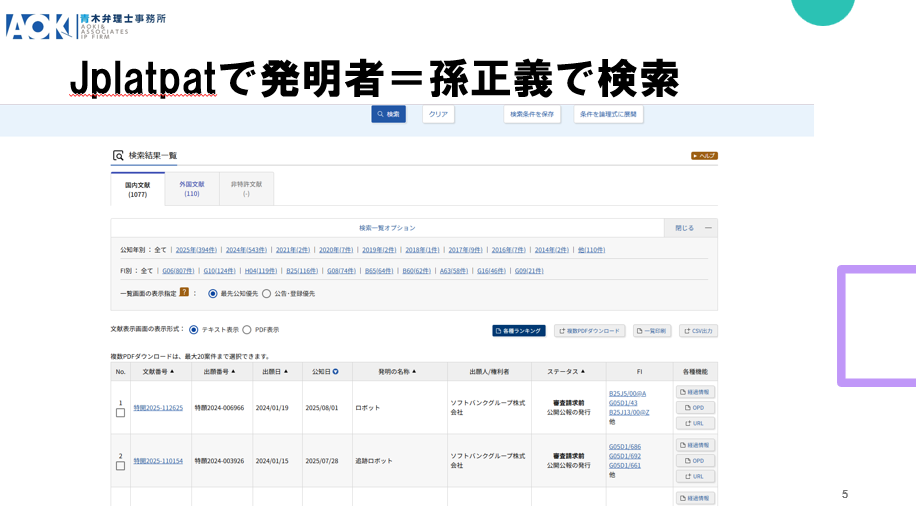
Task: Open 各種ランキング ranking button
Action: click(519, 331)
